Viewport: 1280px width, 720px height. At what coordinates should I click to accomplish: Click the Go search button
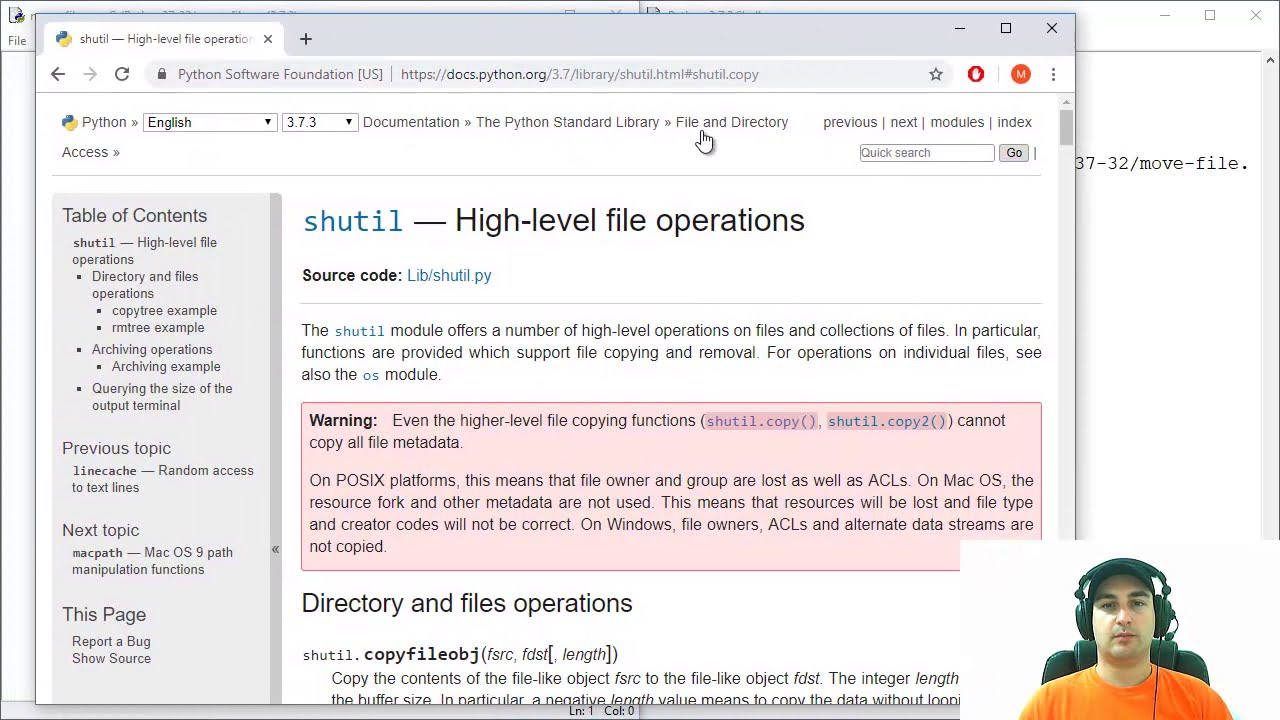pos(1014,153)
